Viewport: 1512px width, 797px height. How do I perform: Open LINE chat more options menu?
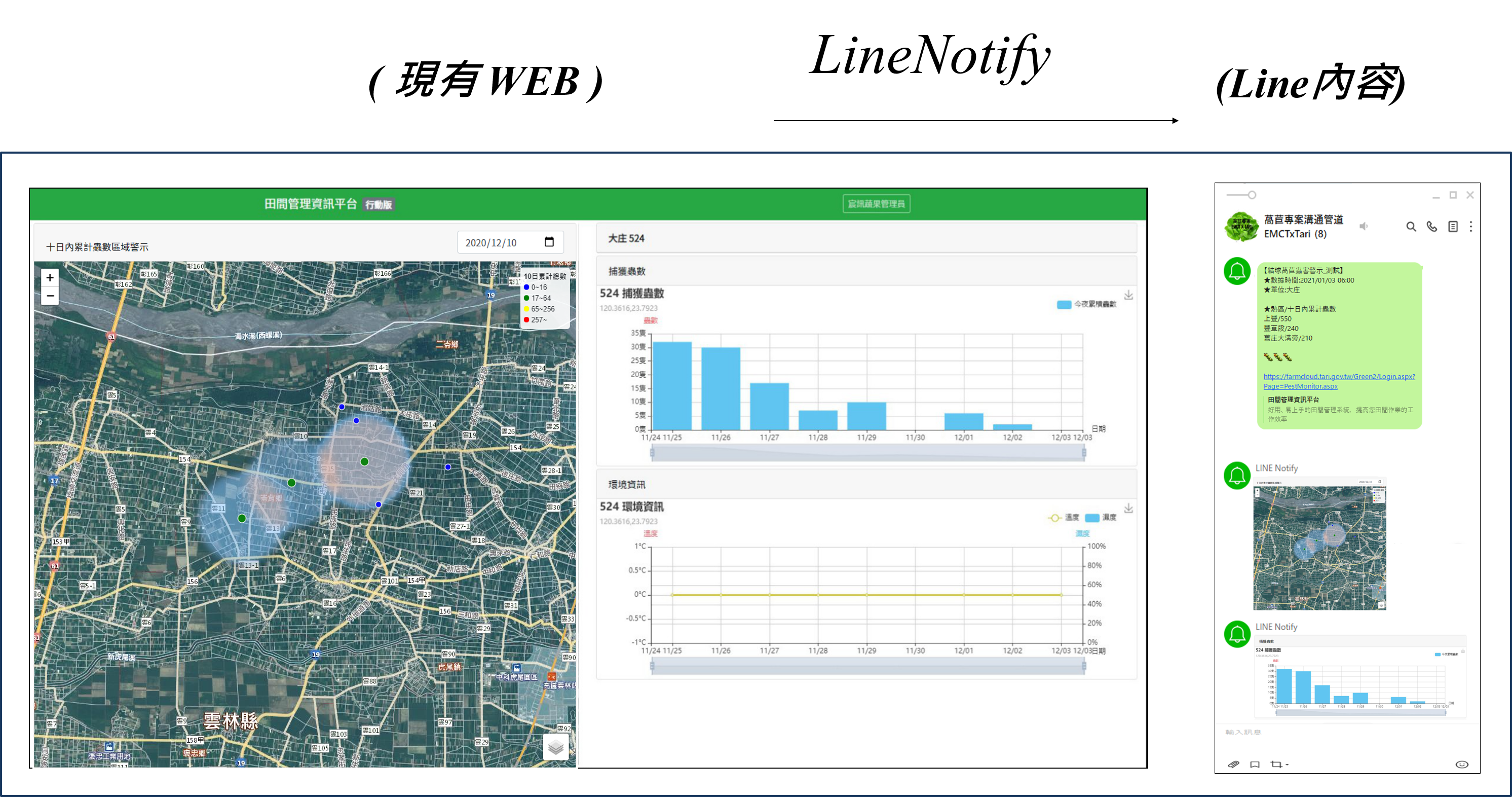tap(1471, 227)
